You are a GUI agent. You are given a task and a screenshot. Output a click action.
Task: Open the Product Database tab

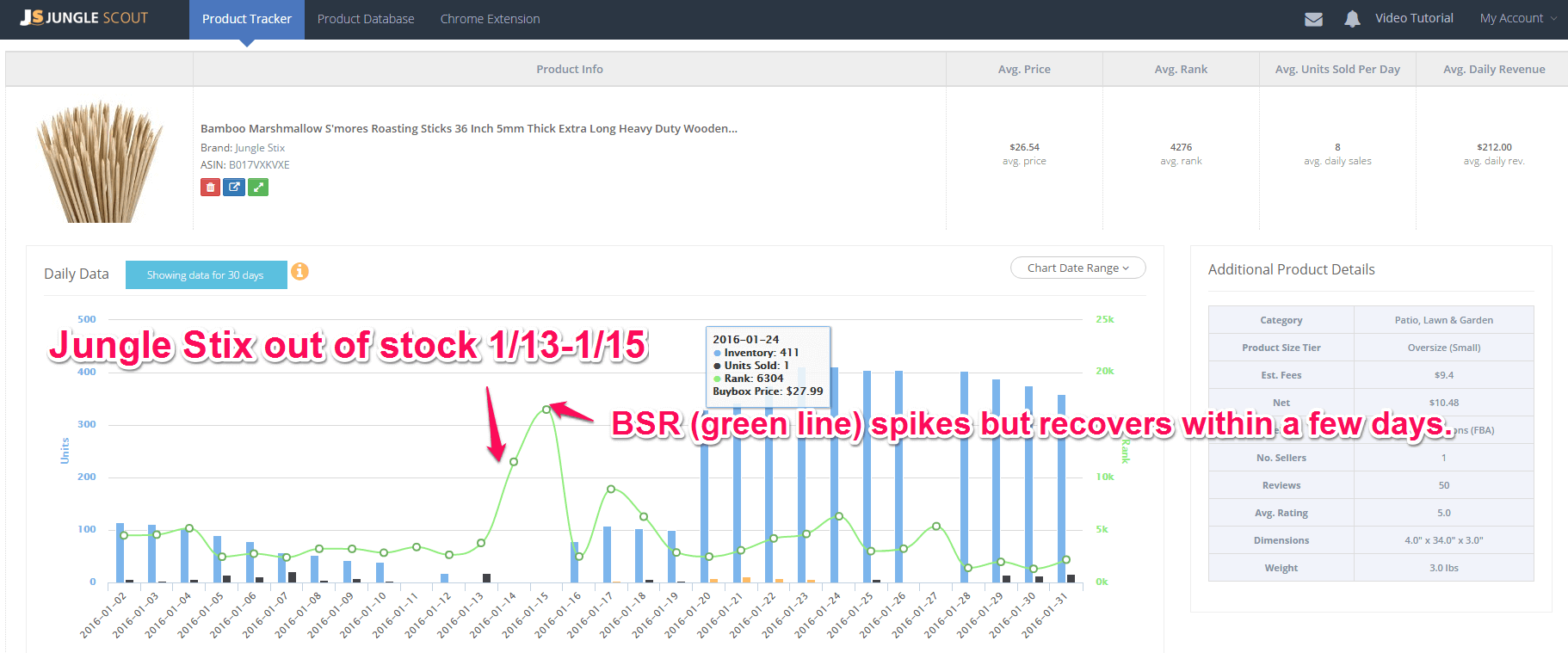pos(366,19)
